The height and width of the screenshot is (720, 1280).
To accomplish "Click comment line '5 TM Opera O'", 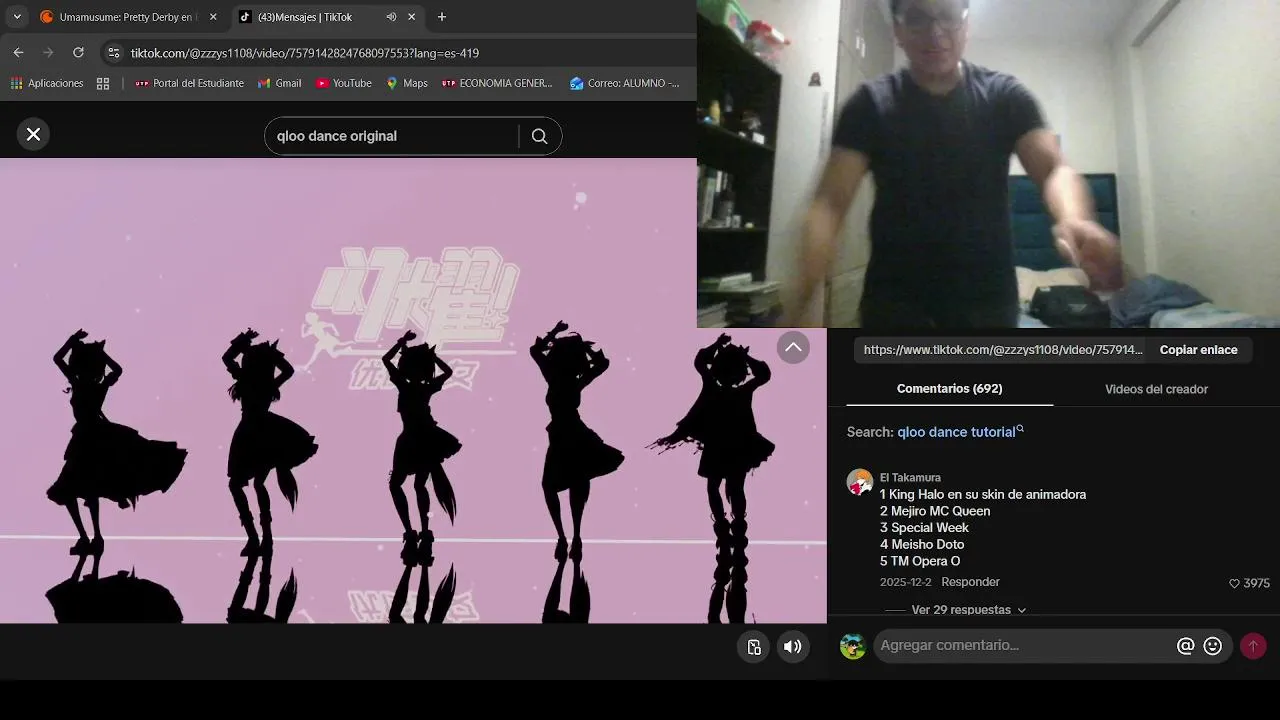I will click(x=920, y=561).
